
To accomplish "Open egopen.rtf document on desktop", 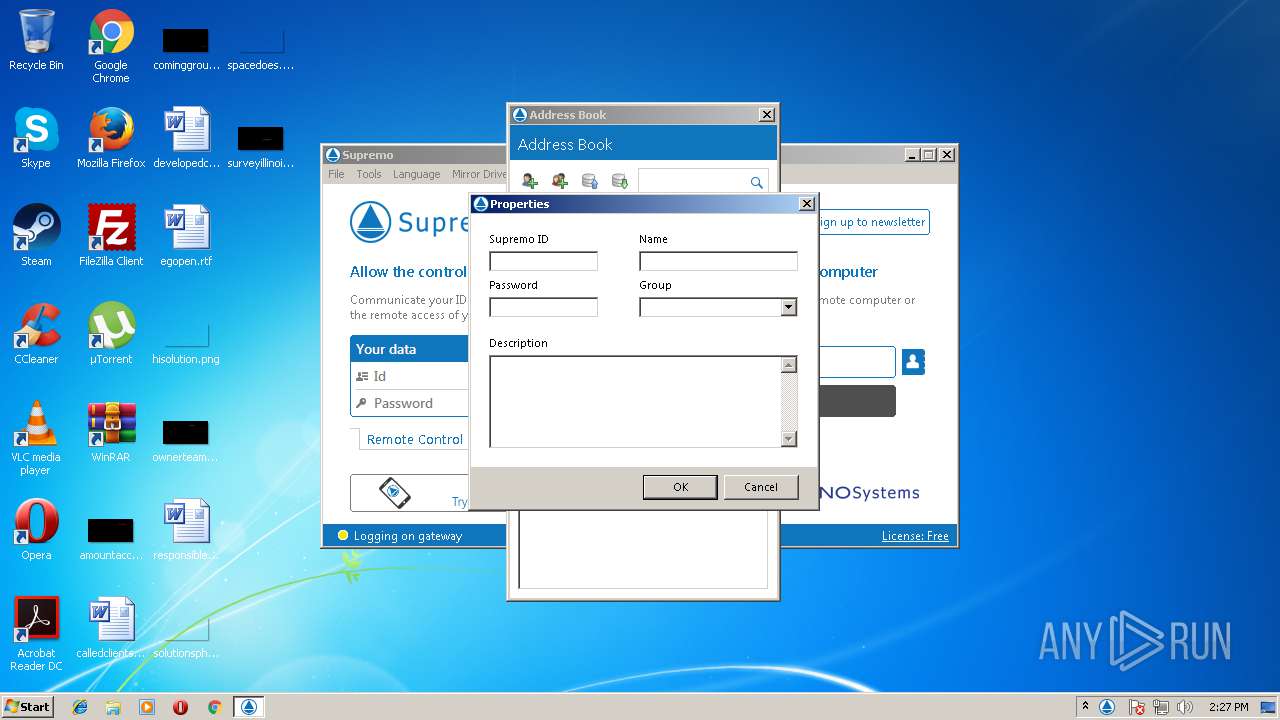I will [x=186, y=236].
